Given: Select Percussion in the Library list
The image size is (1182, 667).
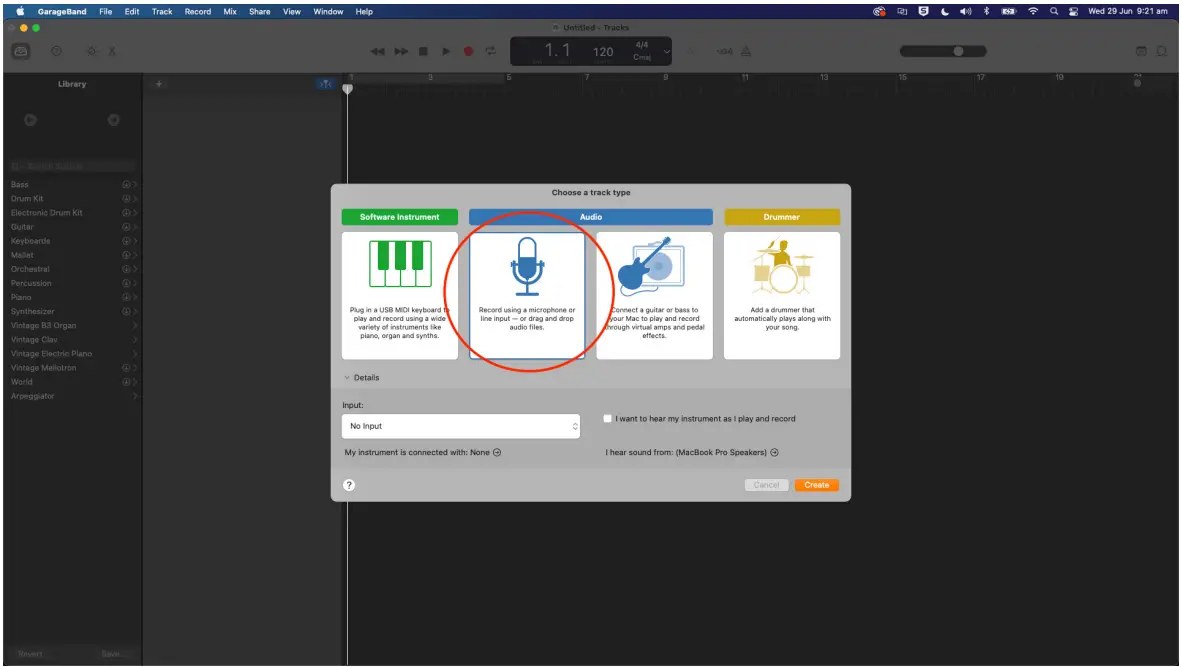Looking at the screenshot, I should coord(31,283).
